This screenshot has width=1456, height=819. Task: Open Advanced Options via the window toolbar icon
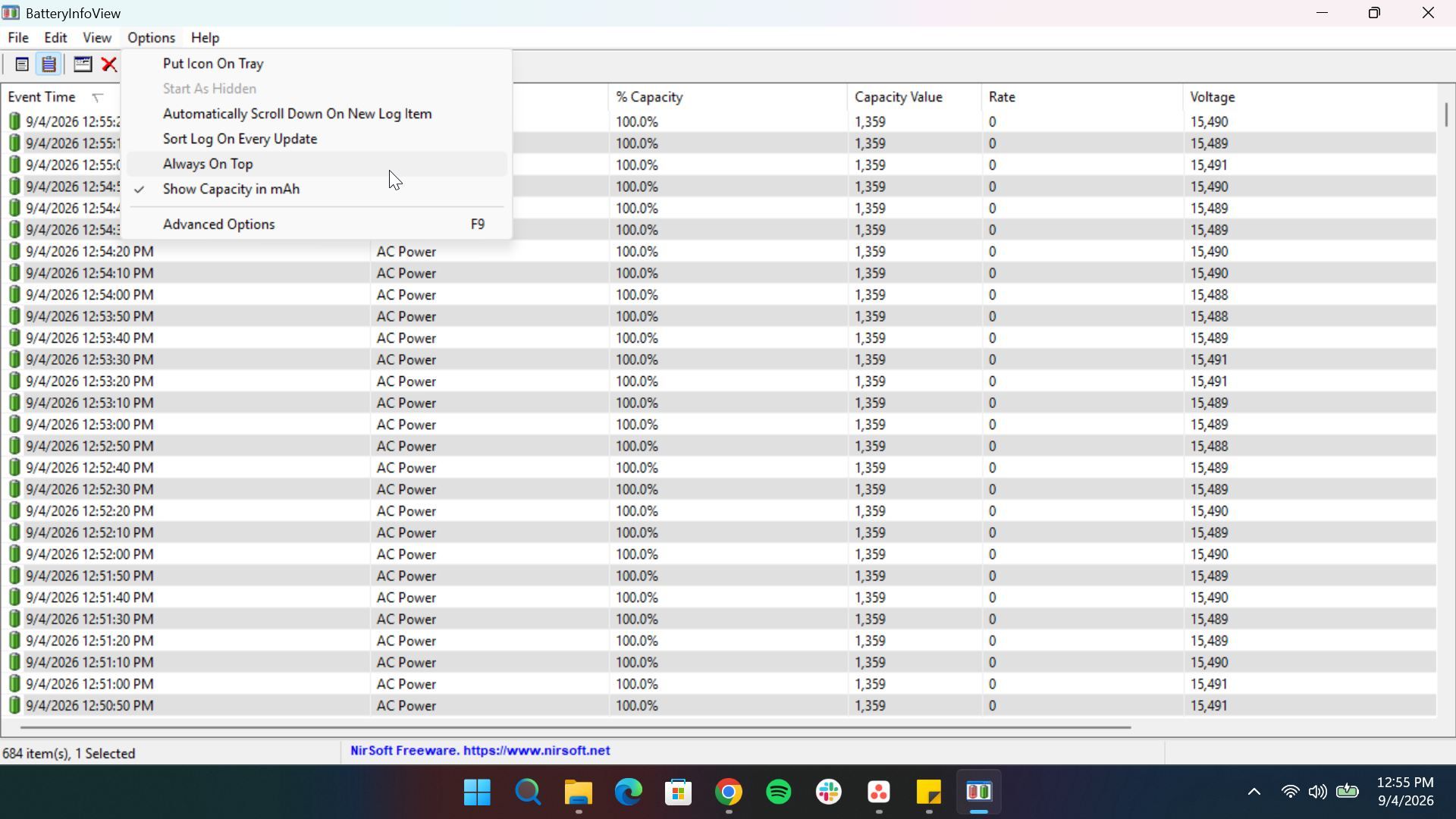83,64
